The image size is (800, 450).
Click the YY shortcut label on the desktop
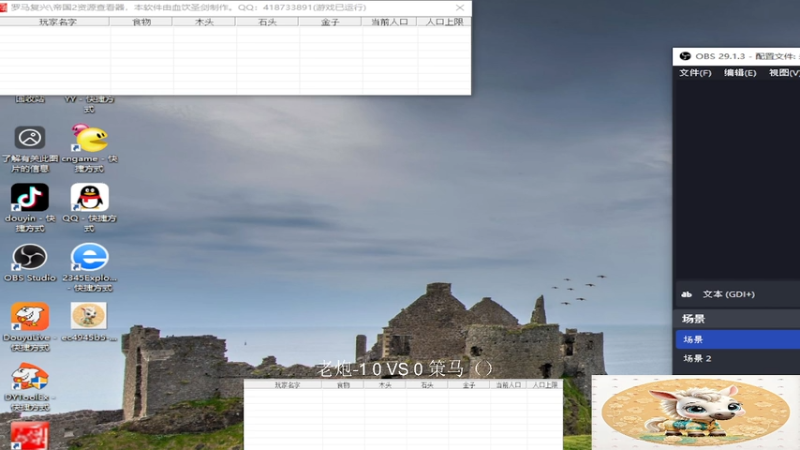pos(89,104)
